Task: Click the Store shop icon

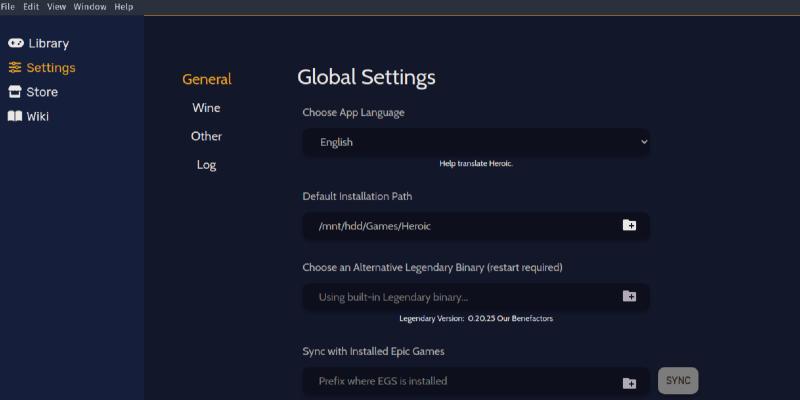Action: coord(15,92)
